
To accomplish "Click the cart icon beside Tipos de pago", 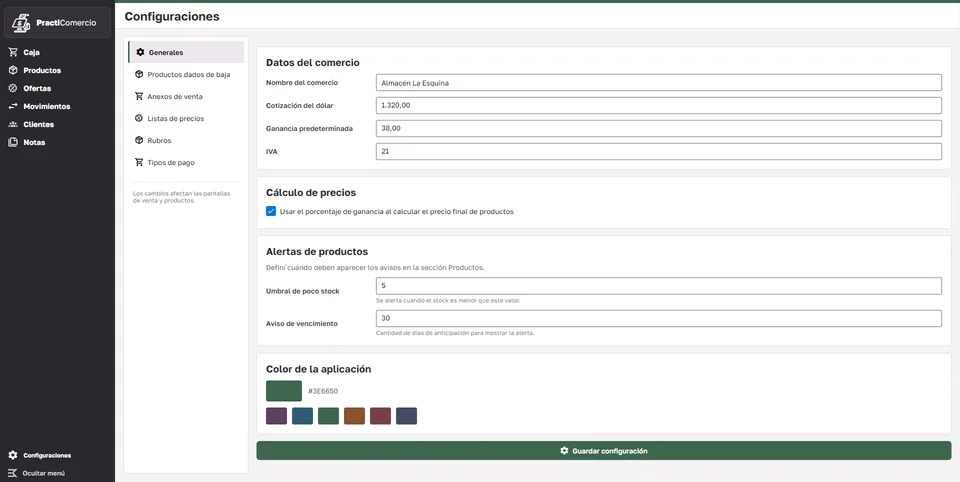I will (139, 162).
